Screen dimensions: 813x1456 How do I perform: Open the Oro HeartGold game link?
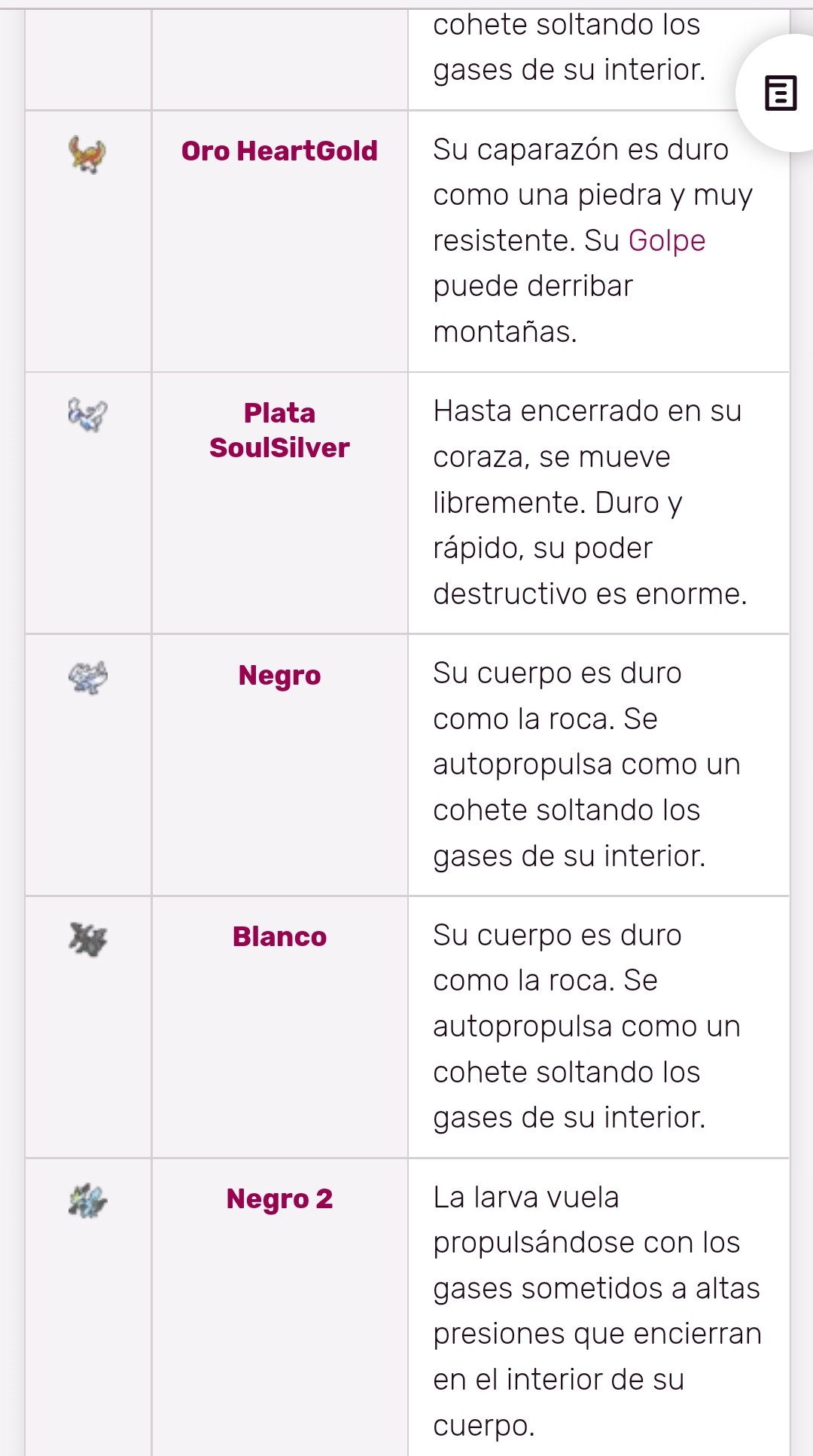279,151
